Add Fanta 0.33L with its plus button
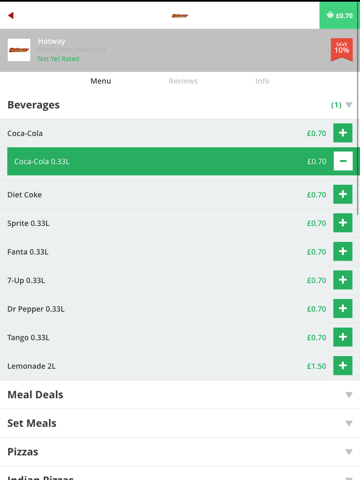 tap(343, 251)
